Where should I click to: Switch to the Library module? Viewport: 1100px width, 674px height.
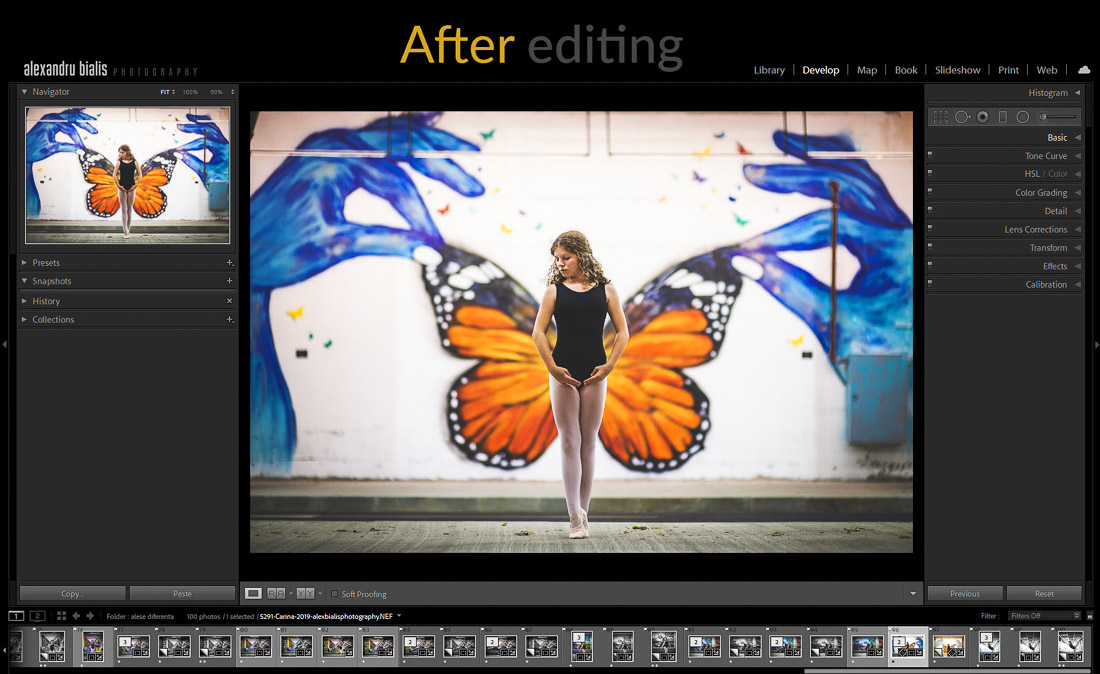pyautogui.click(x=769, y=70)
